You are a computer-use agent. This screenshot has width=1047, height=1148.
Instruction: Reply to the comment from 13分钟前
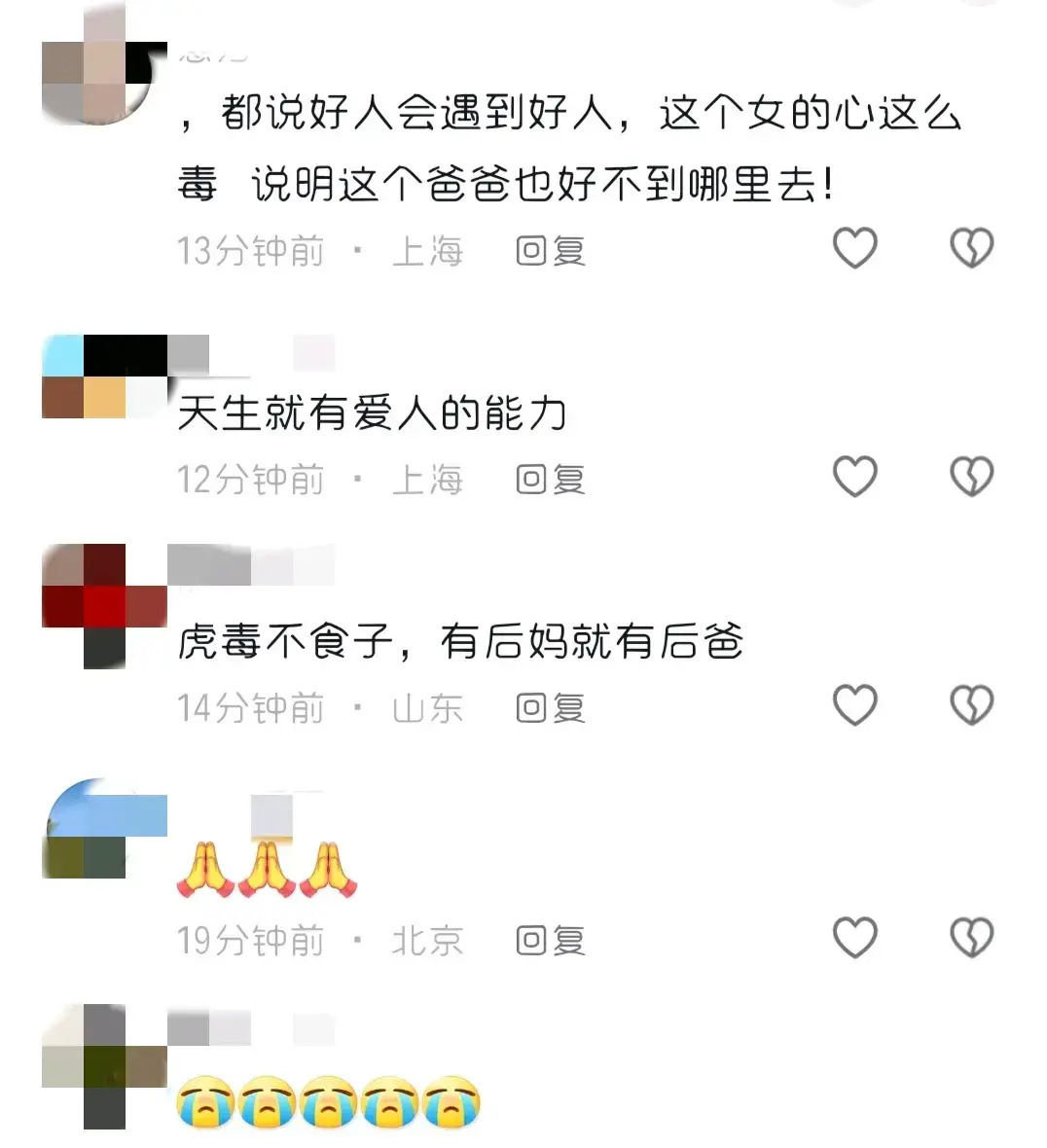tap(551, 251)
